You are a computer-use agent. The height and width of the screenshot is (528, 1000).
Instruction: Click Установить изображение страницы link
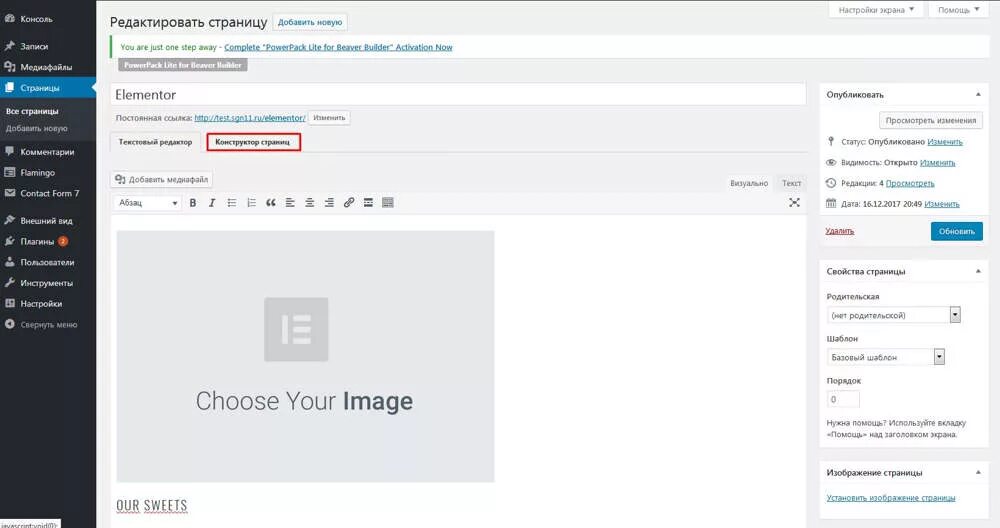[x=891, y=498]
